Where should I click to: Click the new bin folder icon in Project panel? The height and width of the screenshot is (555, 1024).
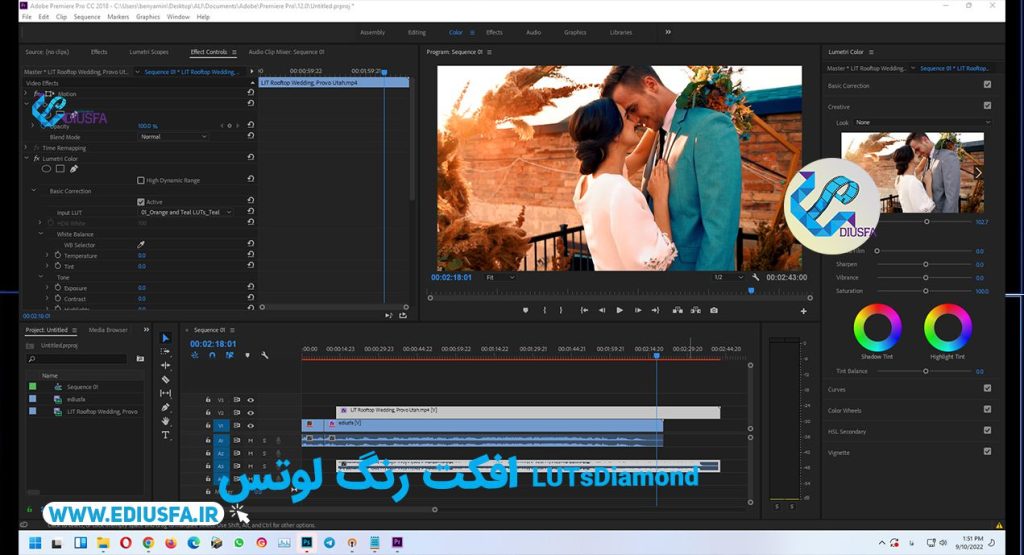click(x=140, y=358)
